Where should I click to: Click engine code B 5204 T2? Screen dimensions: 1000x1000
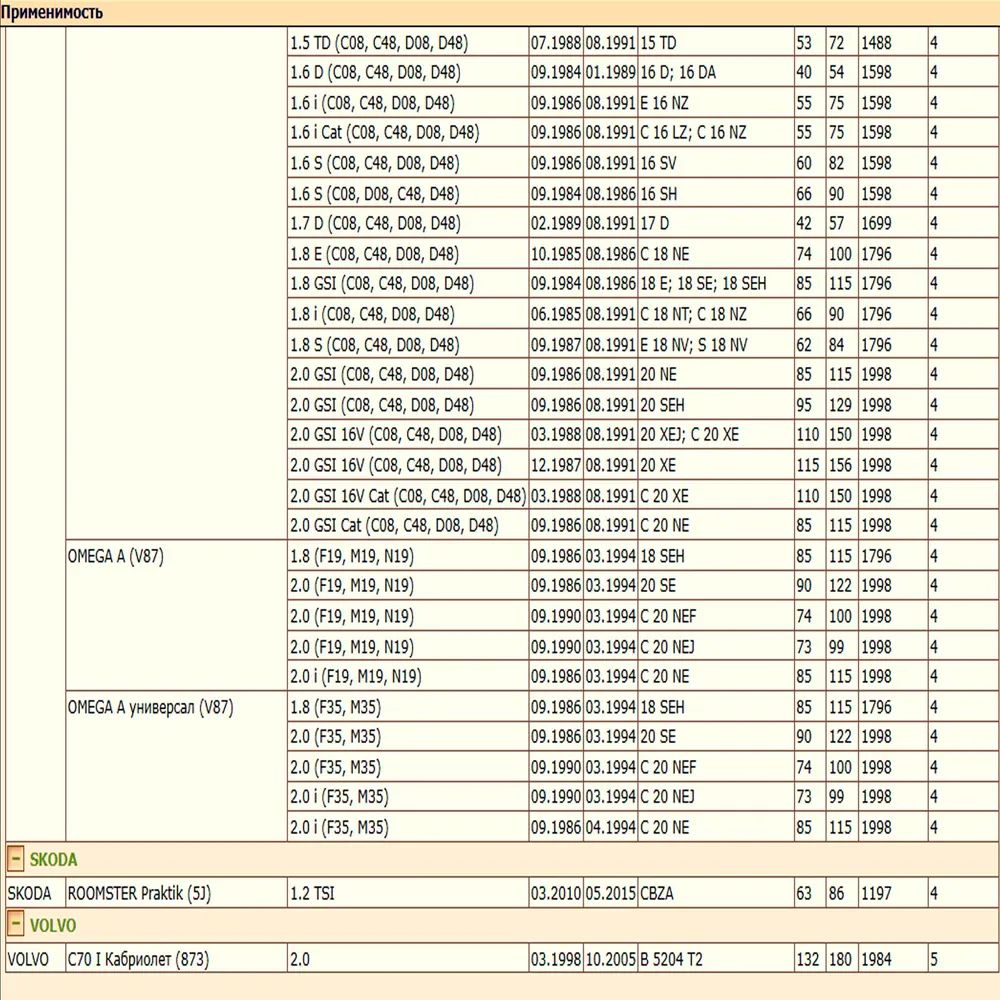coord(671,959)
